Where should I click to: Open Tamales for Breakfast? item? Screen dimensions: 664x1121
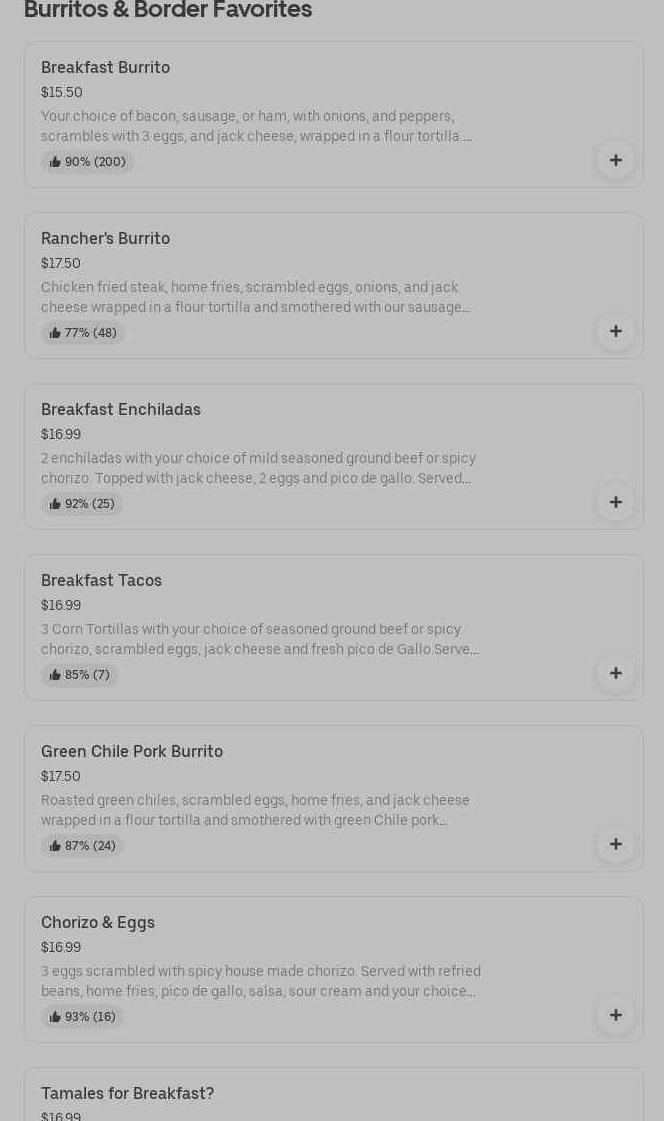pyautogui.click(x=127, y=1093)
